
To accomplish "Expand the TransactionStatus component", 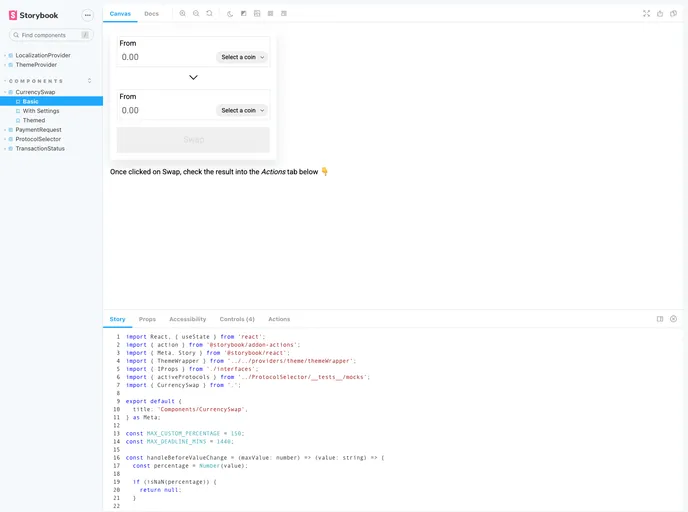I will [x=40, y=149].
